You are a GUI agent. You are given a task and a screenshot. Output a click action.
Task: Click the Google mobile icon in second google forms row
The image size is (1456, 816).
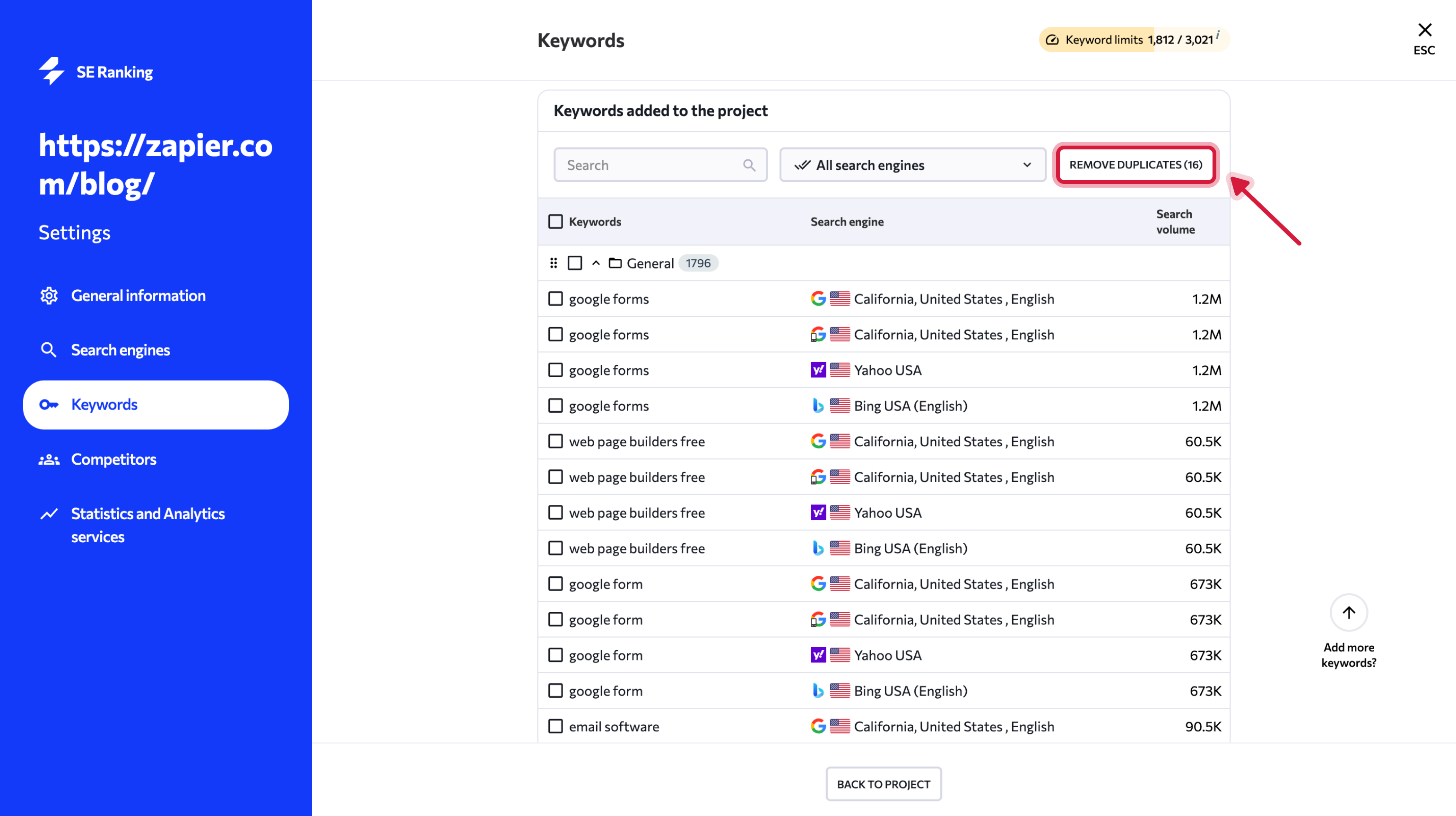[x=818, y=334]
